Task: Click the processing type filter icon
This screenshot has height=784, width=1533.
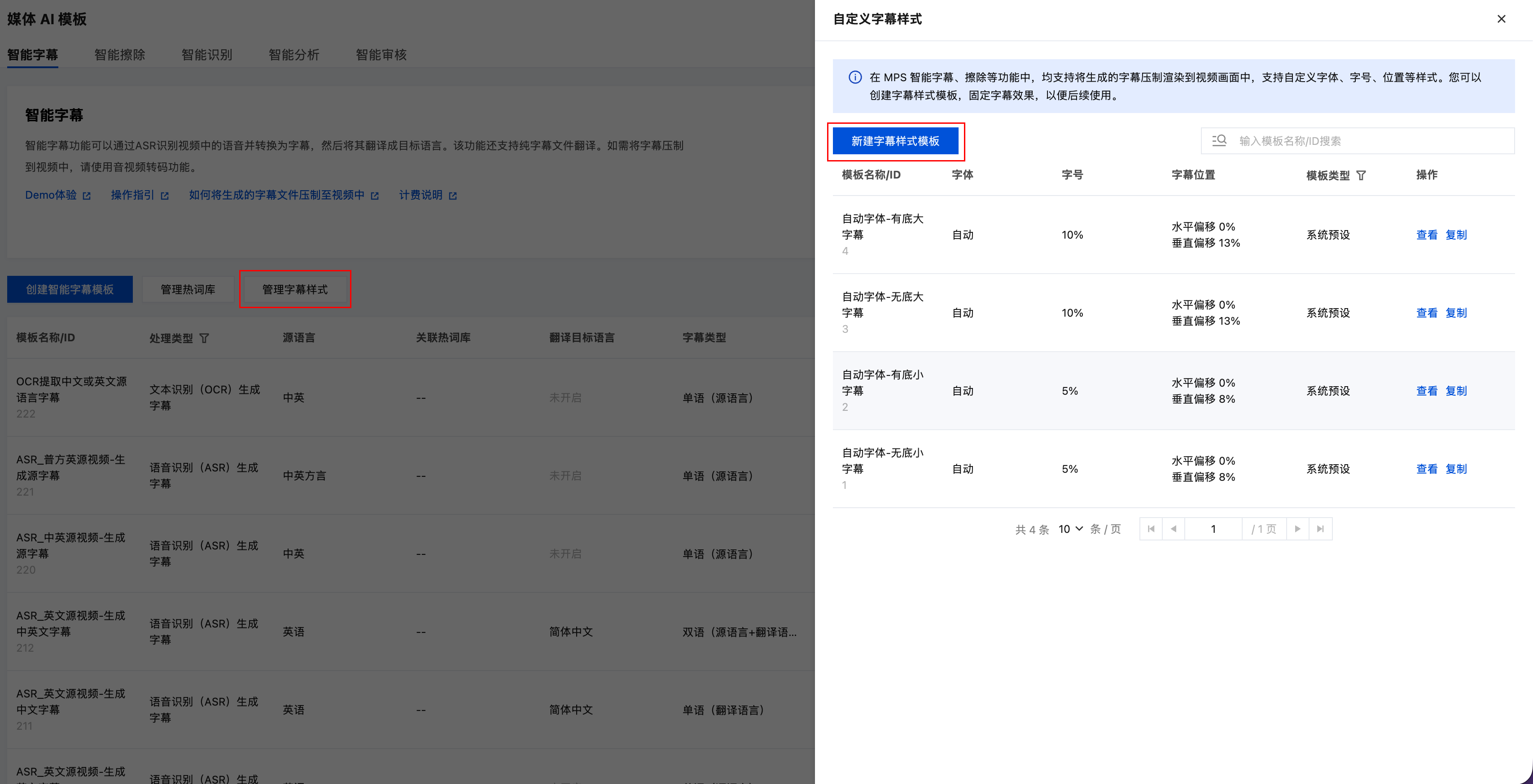Action: (x=204, y=338)
